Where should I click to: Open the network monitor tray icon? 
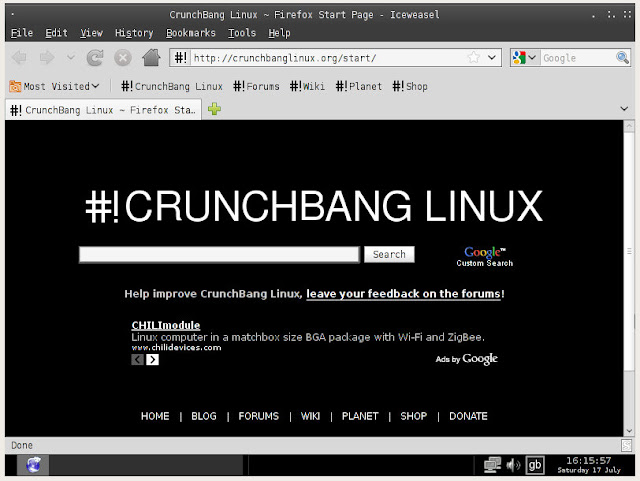click(492, 465)
